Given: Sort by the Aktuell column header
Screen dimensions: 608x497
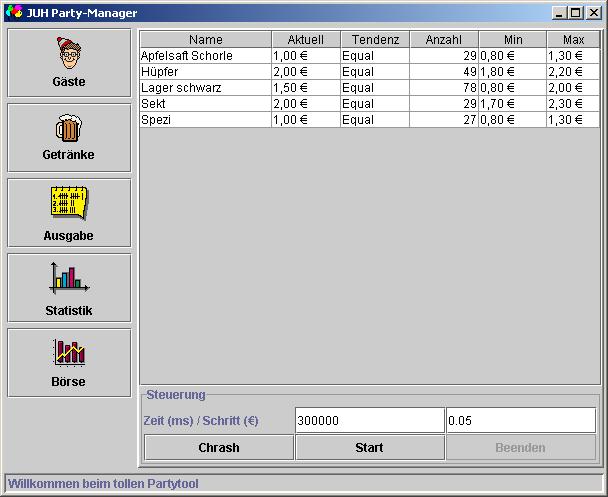Looking at the screenshot, I should click(306, 40).
